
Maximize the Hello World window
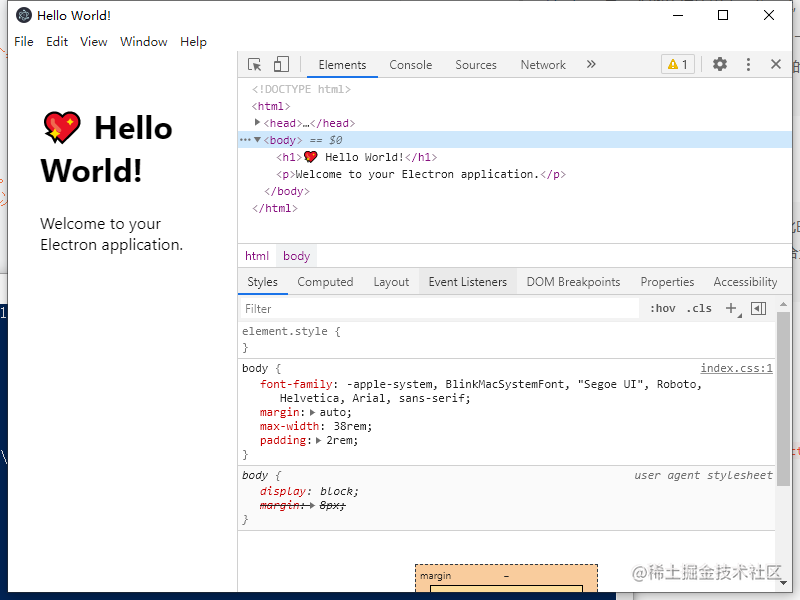723,15
